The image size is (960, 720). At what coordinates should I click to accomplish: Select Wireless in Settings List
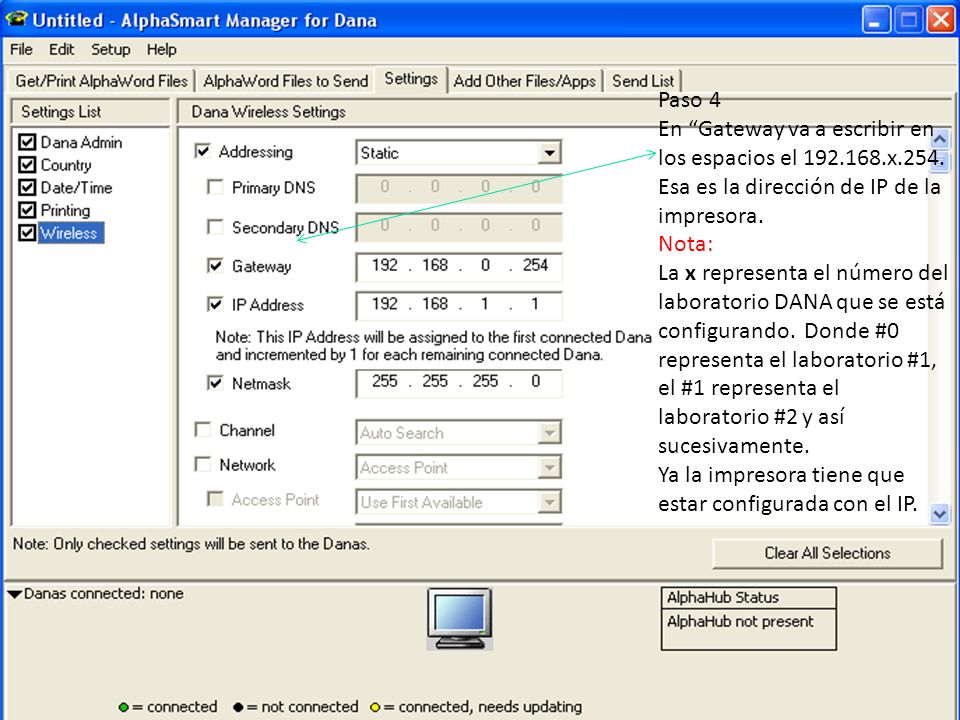click(71, 233)
